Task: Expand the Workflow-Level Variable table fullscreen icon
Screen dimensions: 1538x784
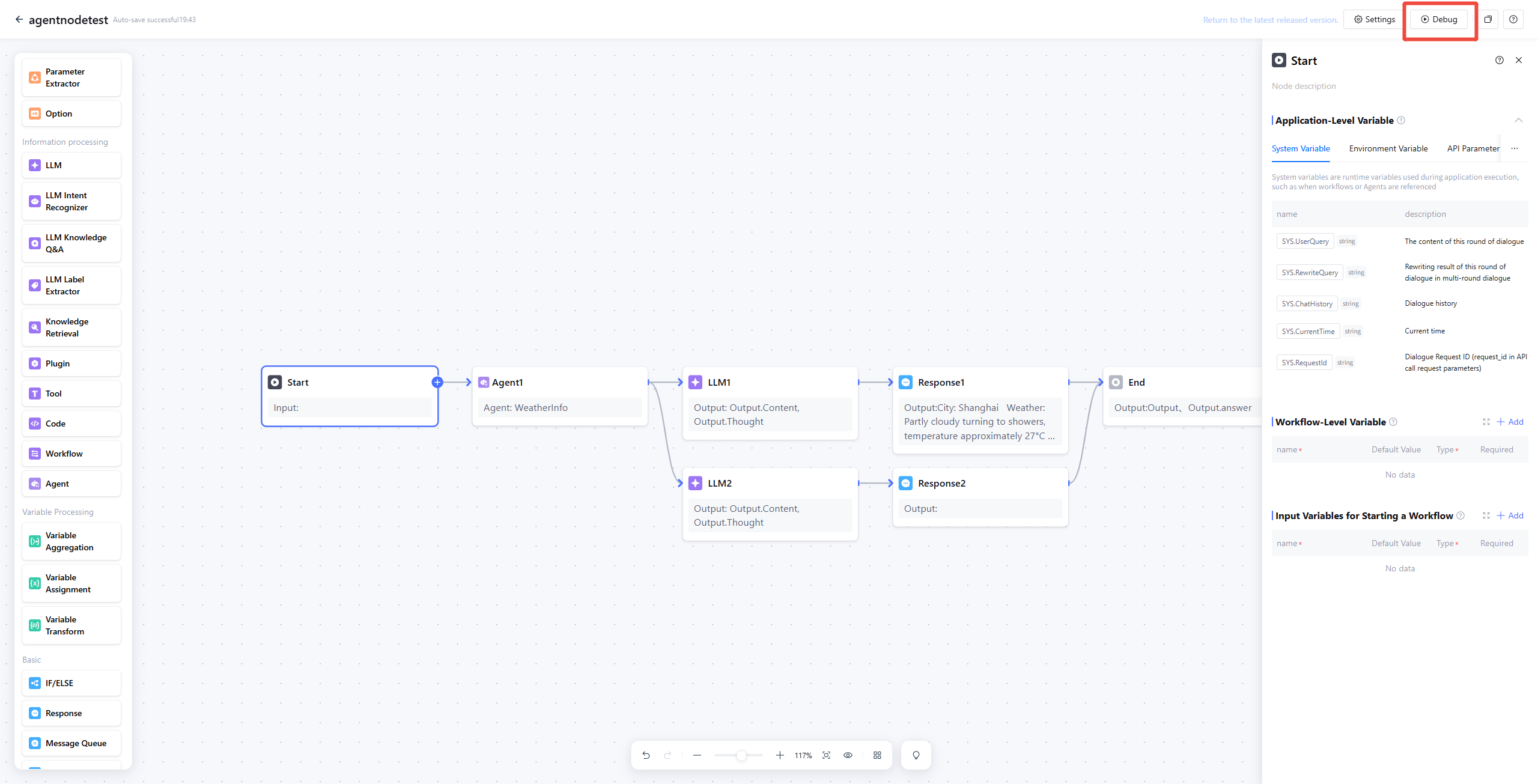Action: tap(1486, 422)
